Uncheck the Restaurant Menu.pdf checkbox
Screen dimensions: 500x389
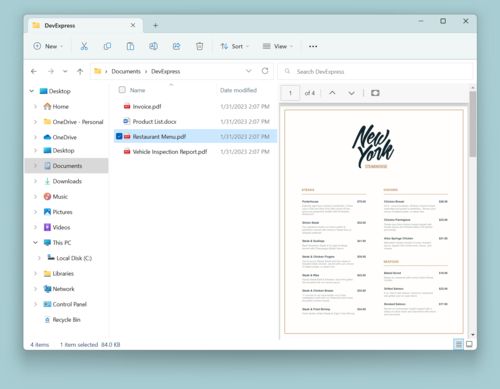pos(119,136)
